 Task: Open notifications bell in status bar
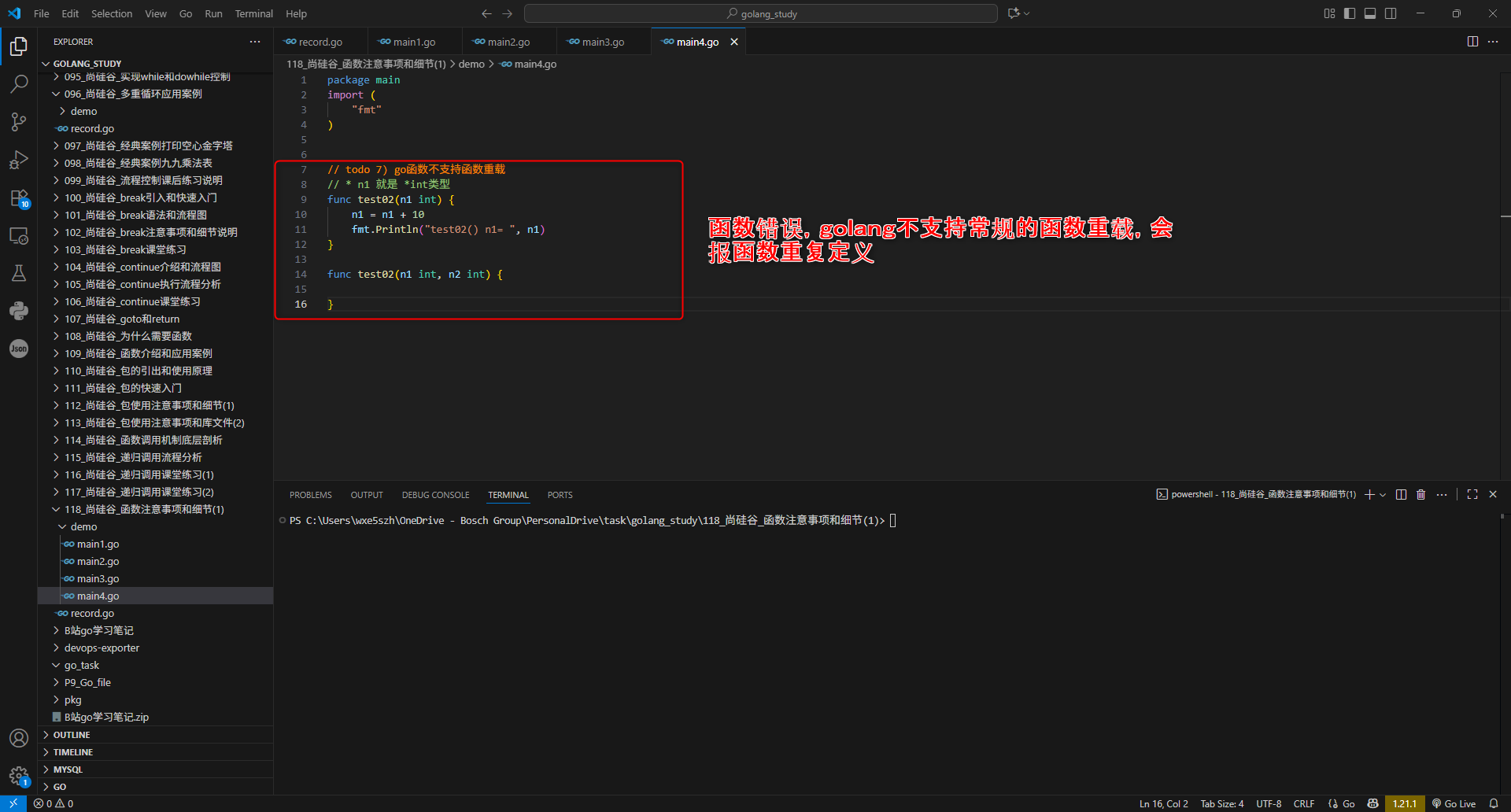click(x=1494, y=803)
